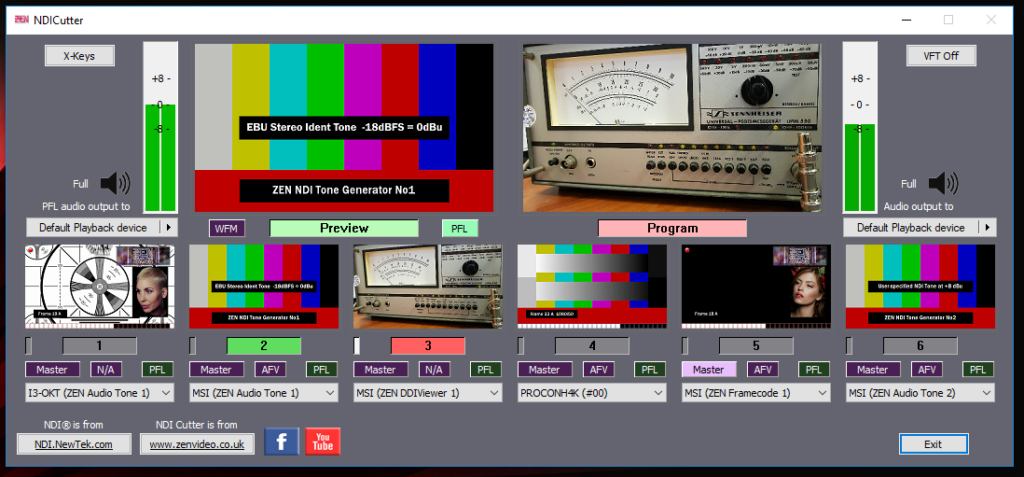This screenshot has height=477, width=1024.
Task: Toggle PFL on channel 2
Action: coord(322,369)
